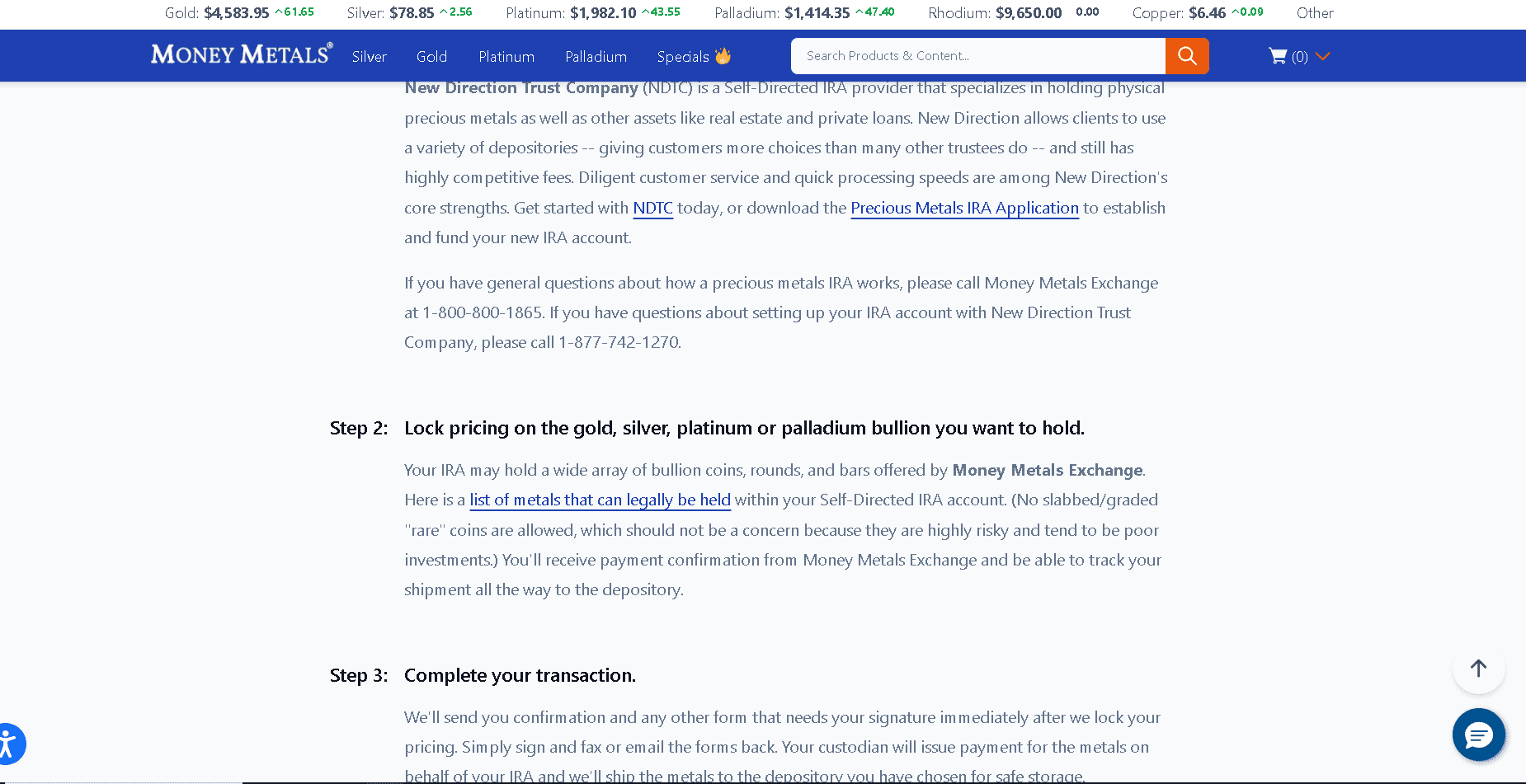
Task: Follow the NDTC link
Action: coord(652,208)
